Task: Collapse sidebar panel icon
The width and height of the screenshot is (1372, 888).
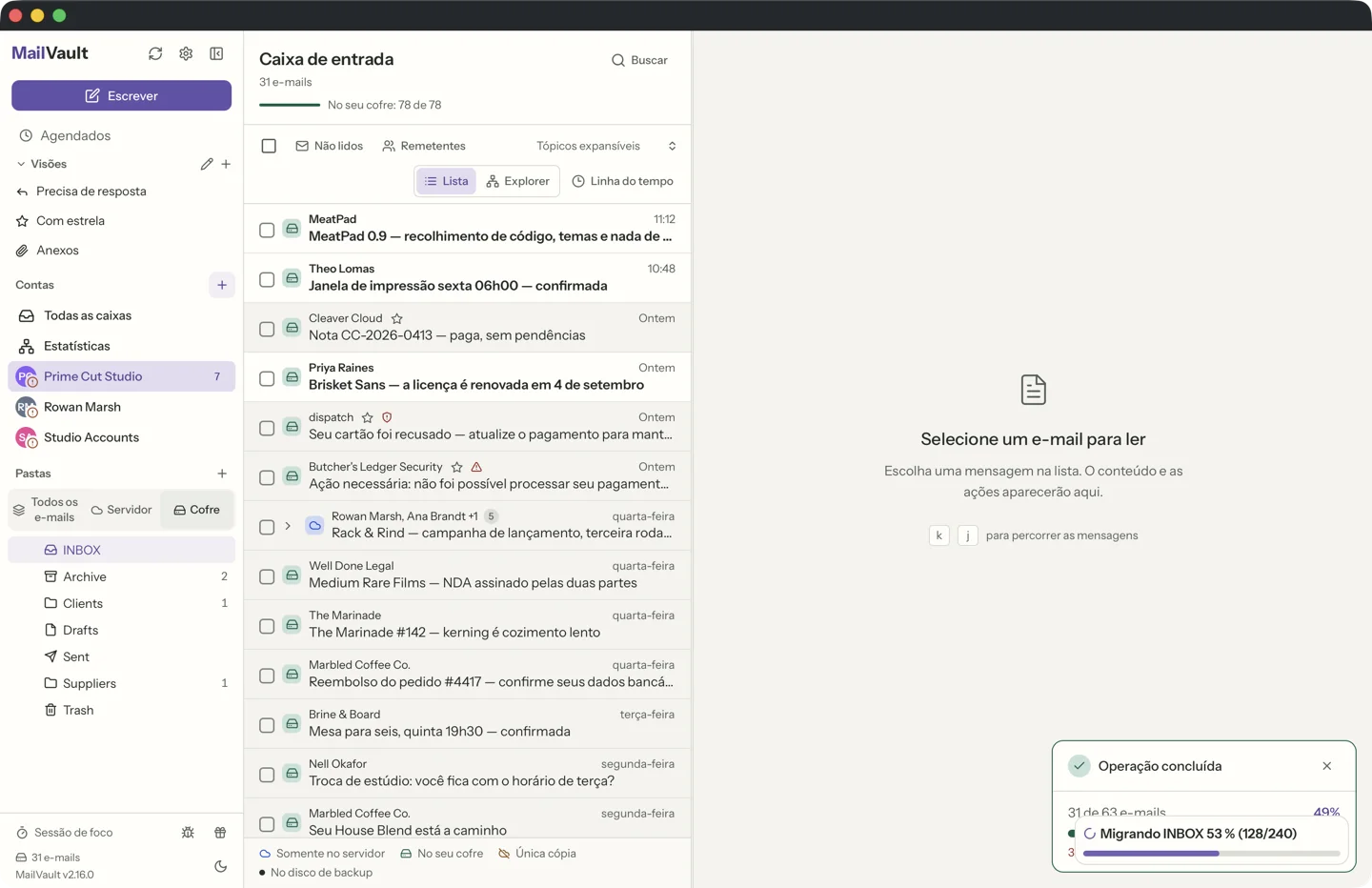Action: [216, 53]
